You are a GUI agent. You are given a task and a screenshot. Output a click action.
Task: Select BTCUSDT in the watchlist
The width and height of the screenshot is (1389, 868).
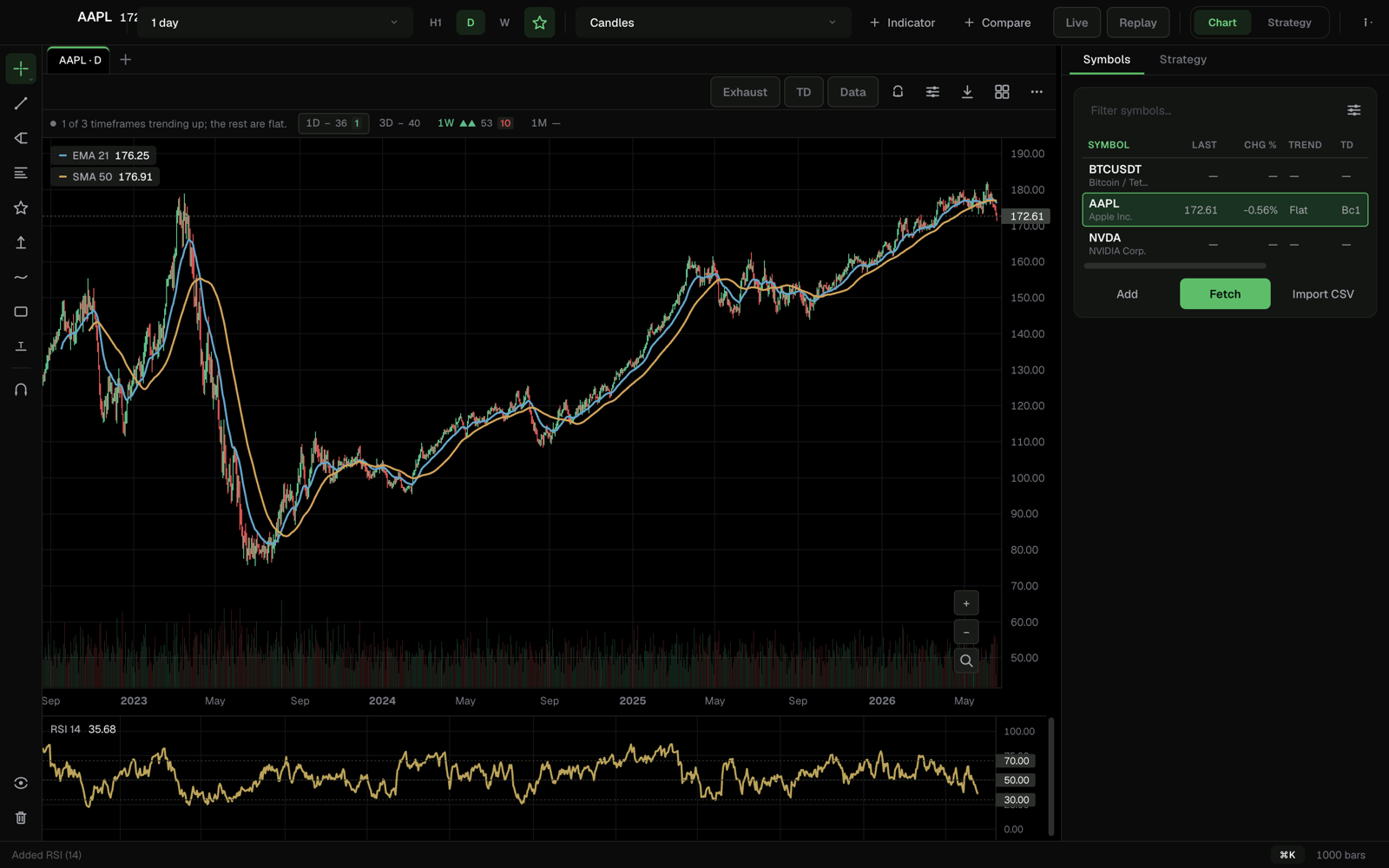[1225, 175]
